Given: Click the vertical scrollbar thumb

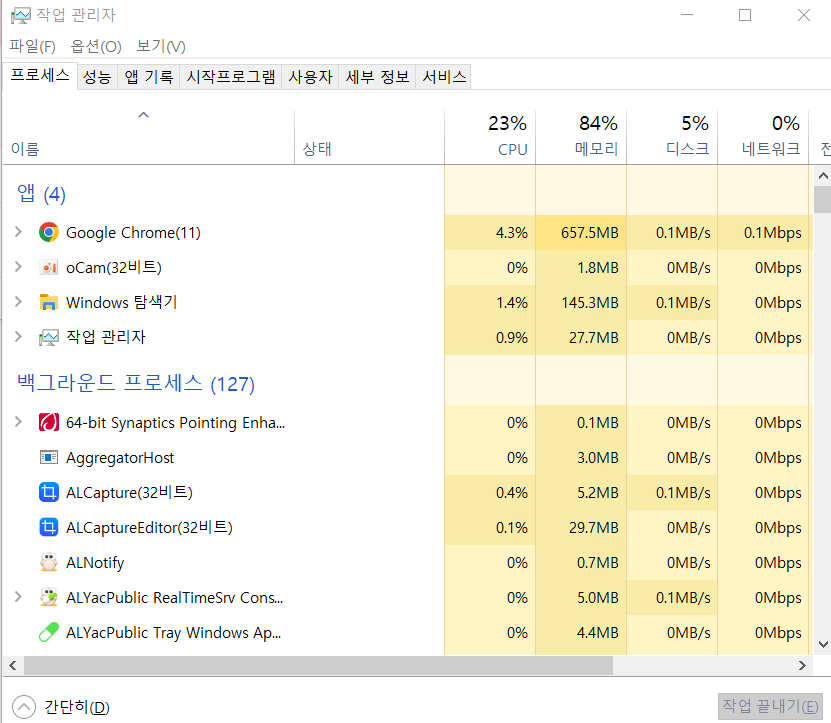Looking at the screenshot, I should pyautogui.click(x=823, y=199).
